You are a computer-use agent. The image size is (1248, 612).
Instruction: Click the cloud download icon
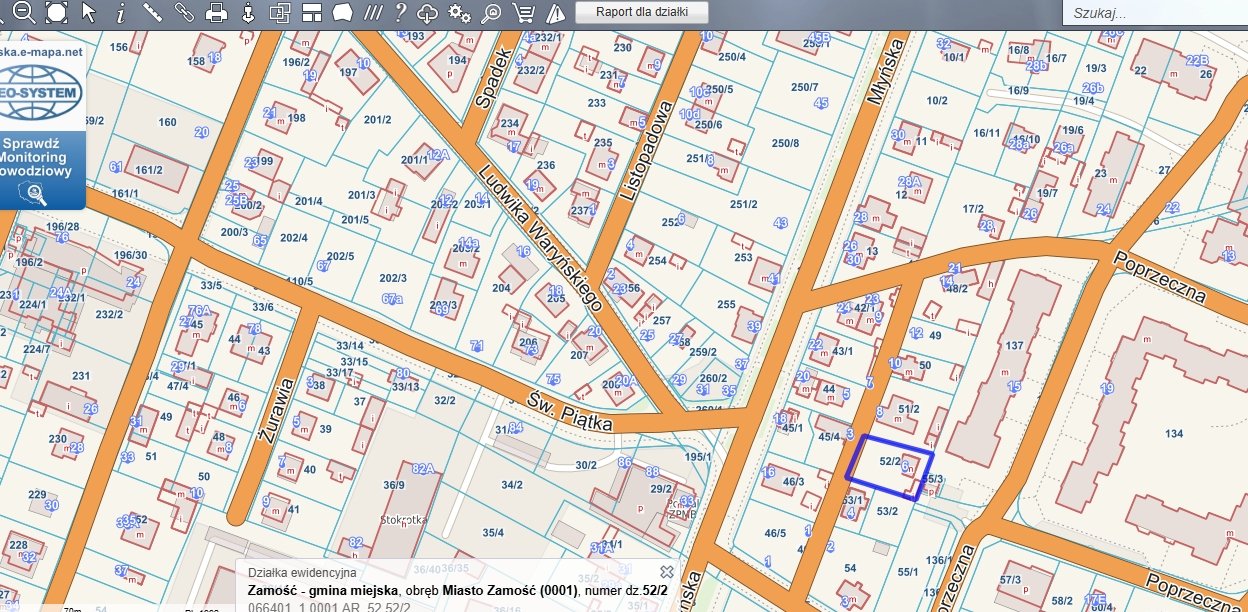coord(428,12)
